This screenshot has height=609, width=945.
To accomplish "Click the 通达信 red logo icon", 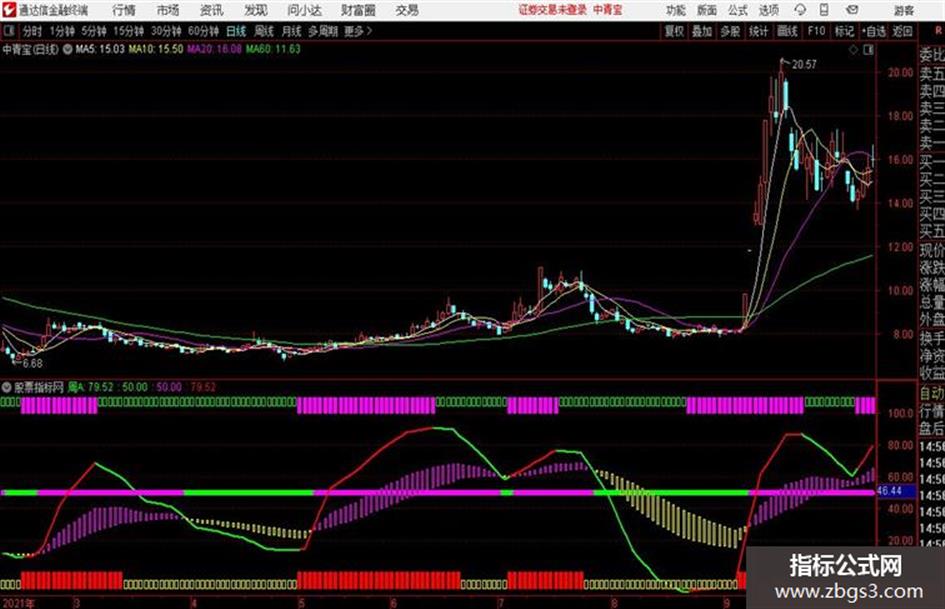I will click(8, 10).
